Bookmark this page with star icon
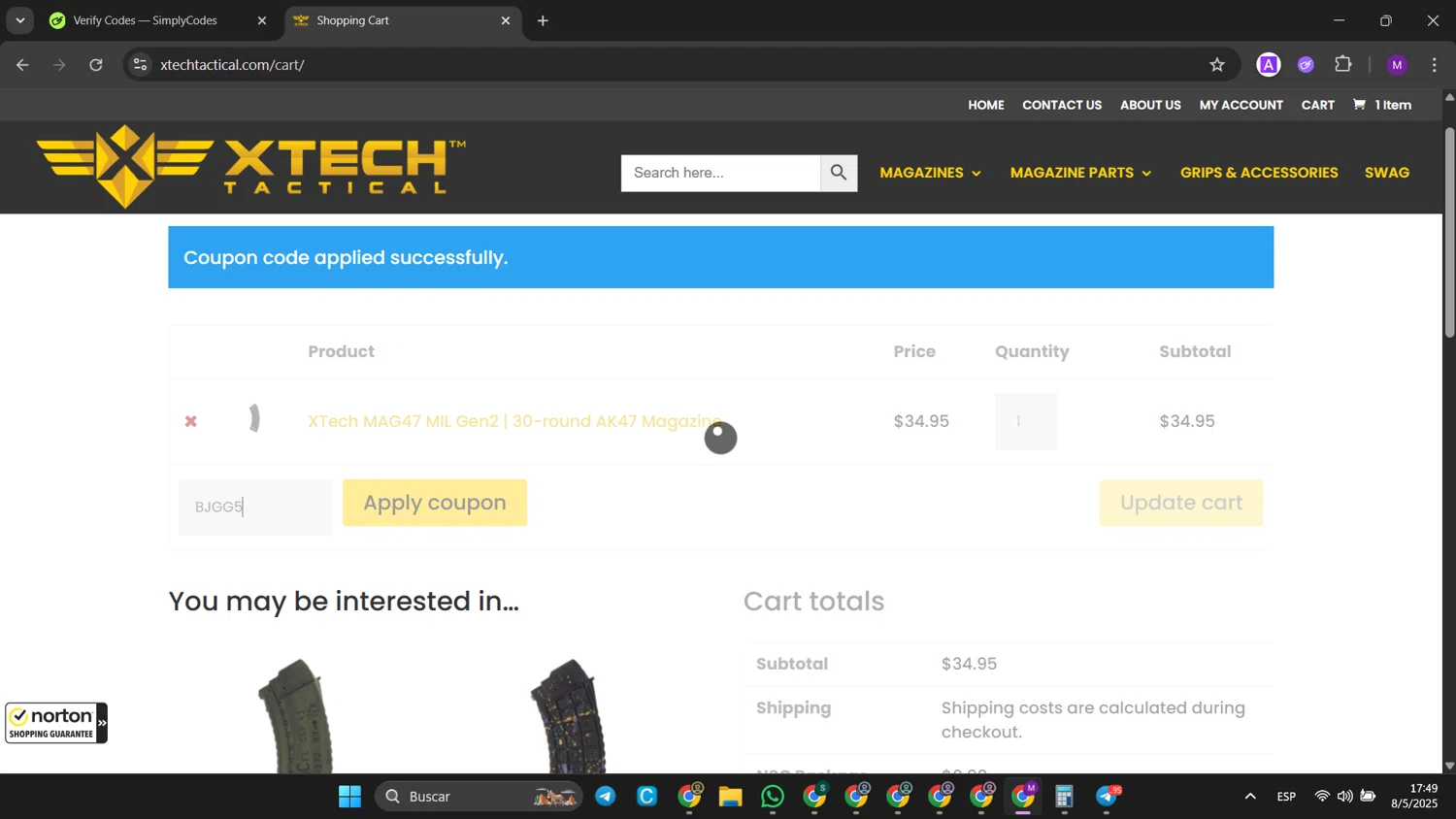Image resolution: width=1456 pixels, height=819 pixels. (1217, 65)
